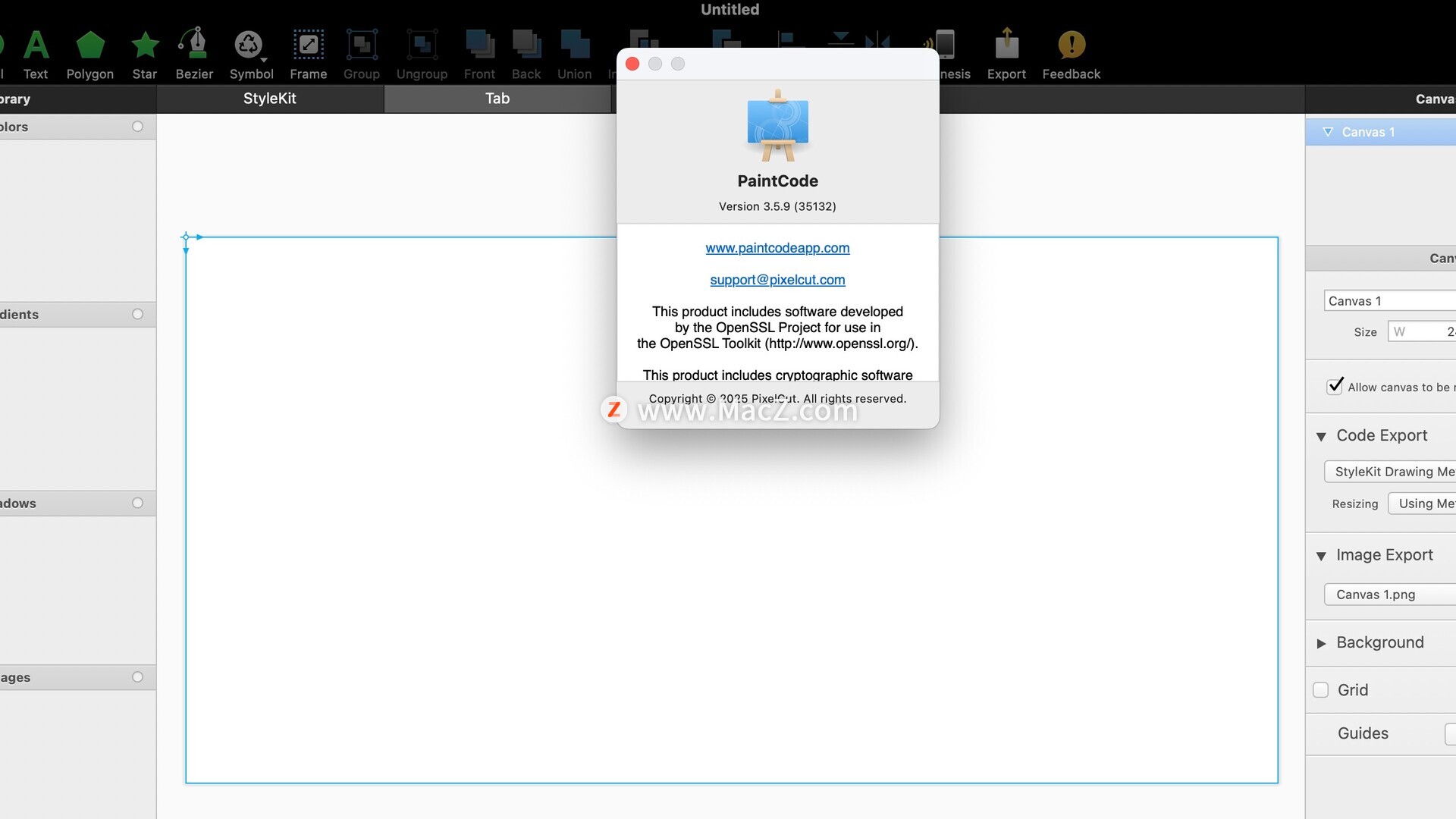Collapse the Canvas 1 disclosure triangle
Viewport: 1456px width, 819px height.
tap(1327, 132)
